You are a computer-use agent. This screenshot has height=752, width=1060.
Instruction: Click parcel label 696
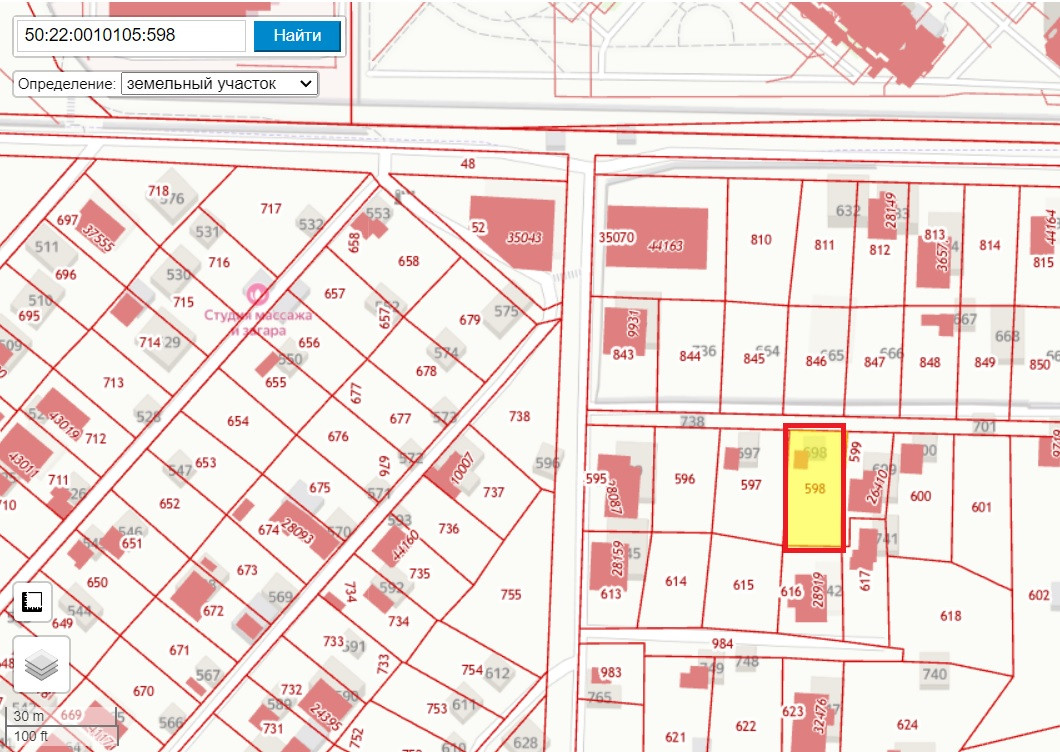coord(66,275)
